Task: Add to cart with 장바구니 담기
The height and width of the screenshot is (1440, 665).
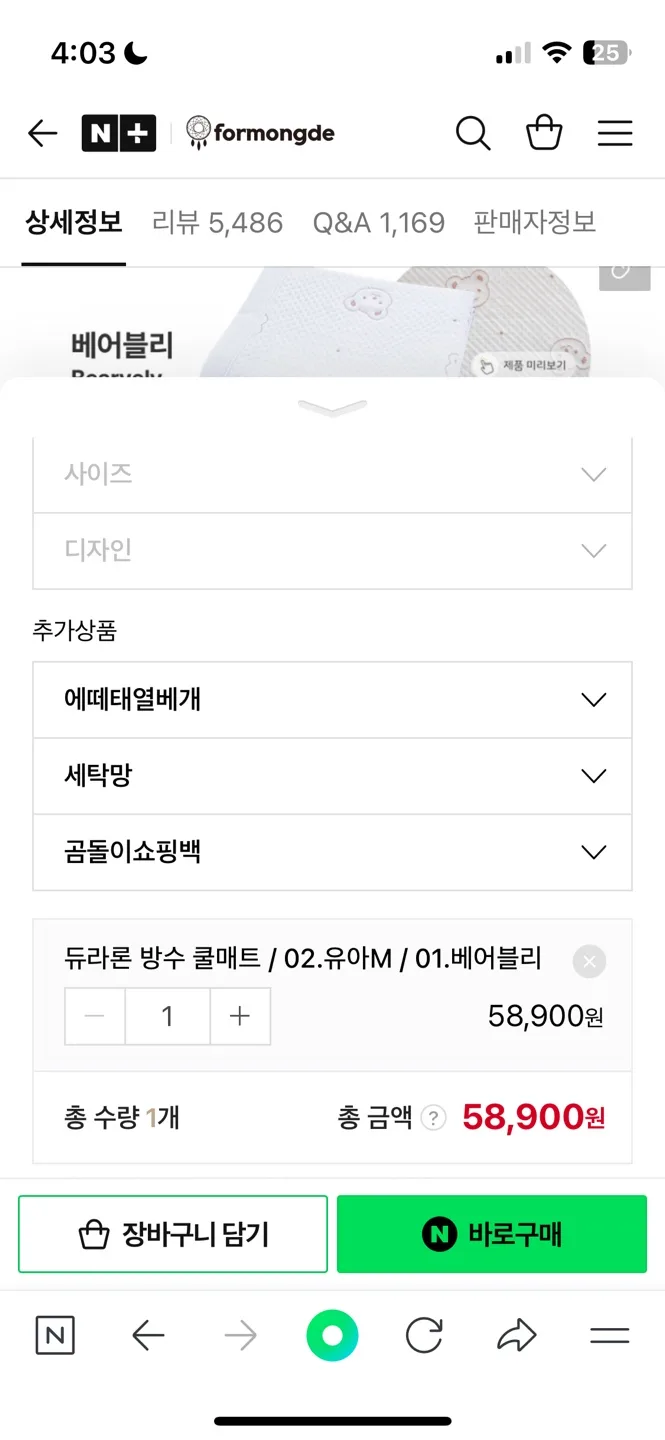Action: [173, 1234]
